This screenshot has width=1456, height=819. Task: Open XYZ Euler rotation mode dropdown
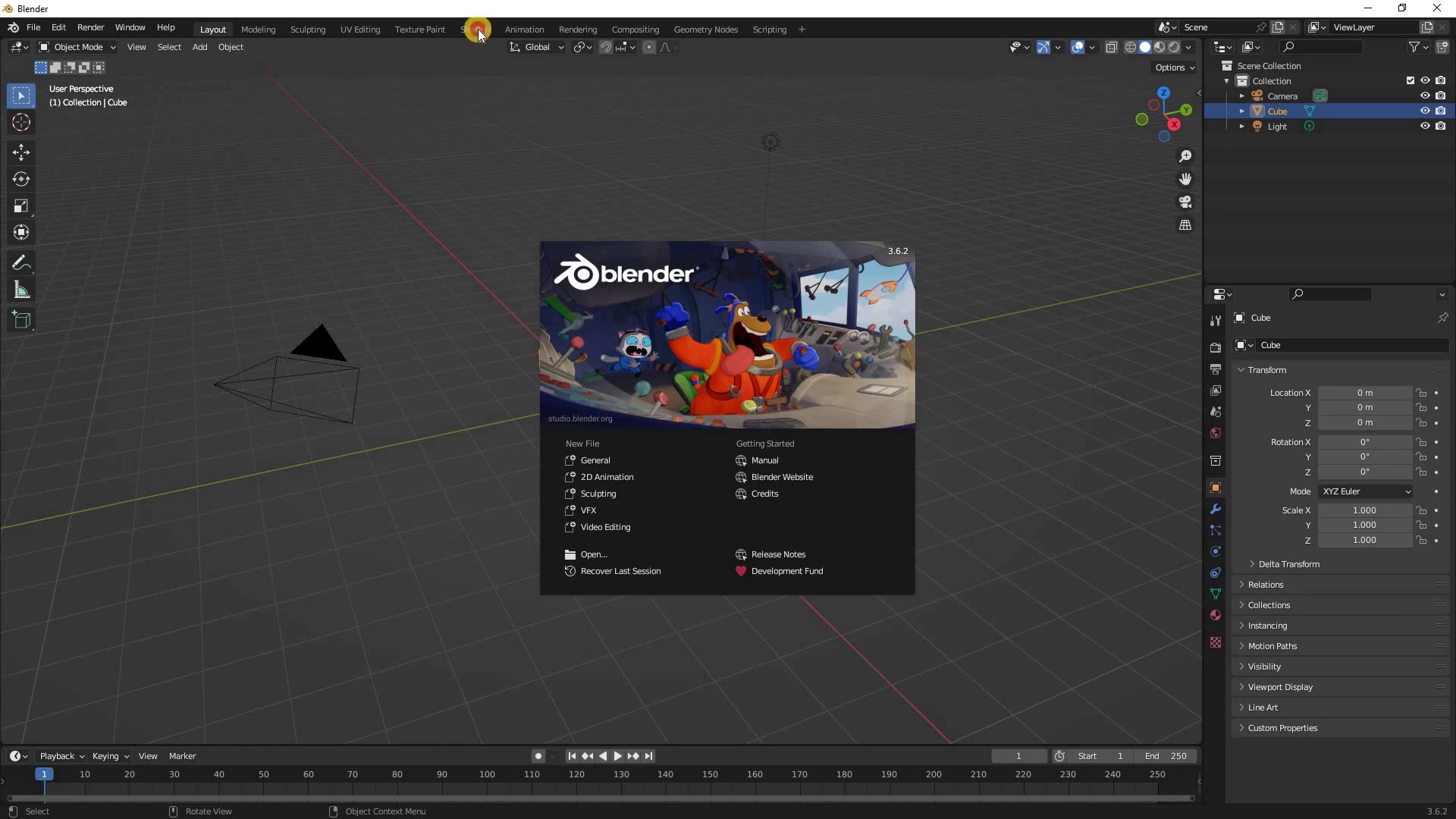click(x=1366, y=491)
